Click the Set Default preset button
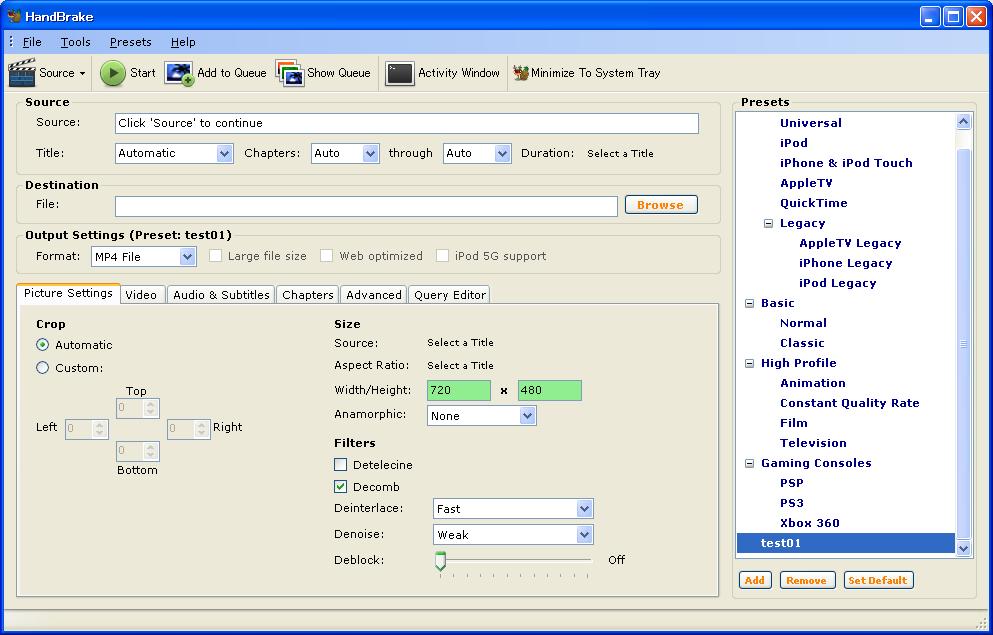The height and width of the screenshot is (635, 993). (878, 580)
